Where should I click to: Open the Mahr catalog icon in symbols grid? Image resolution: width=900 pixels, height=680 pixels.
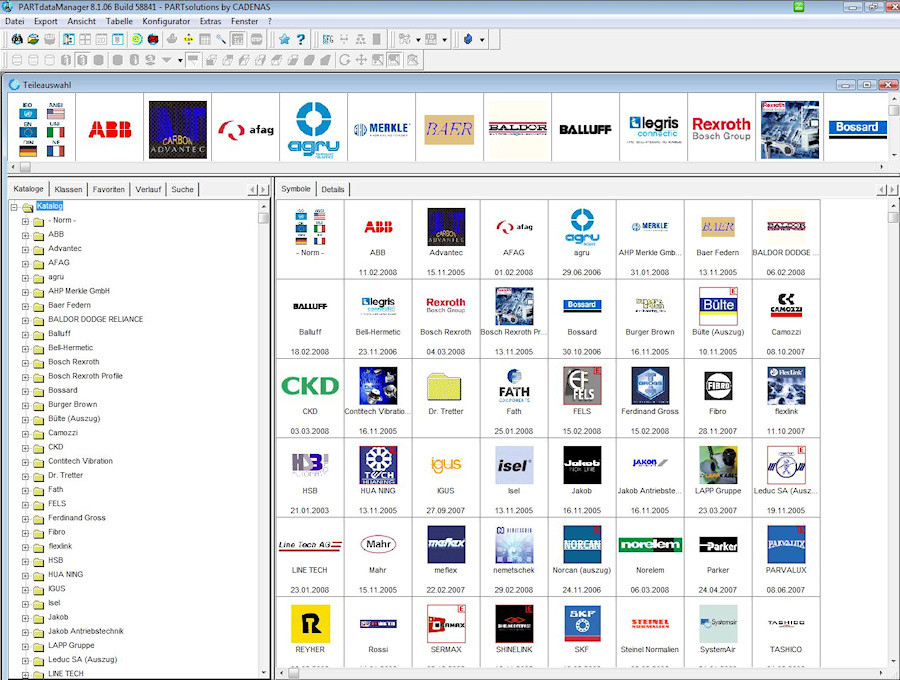378,544
